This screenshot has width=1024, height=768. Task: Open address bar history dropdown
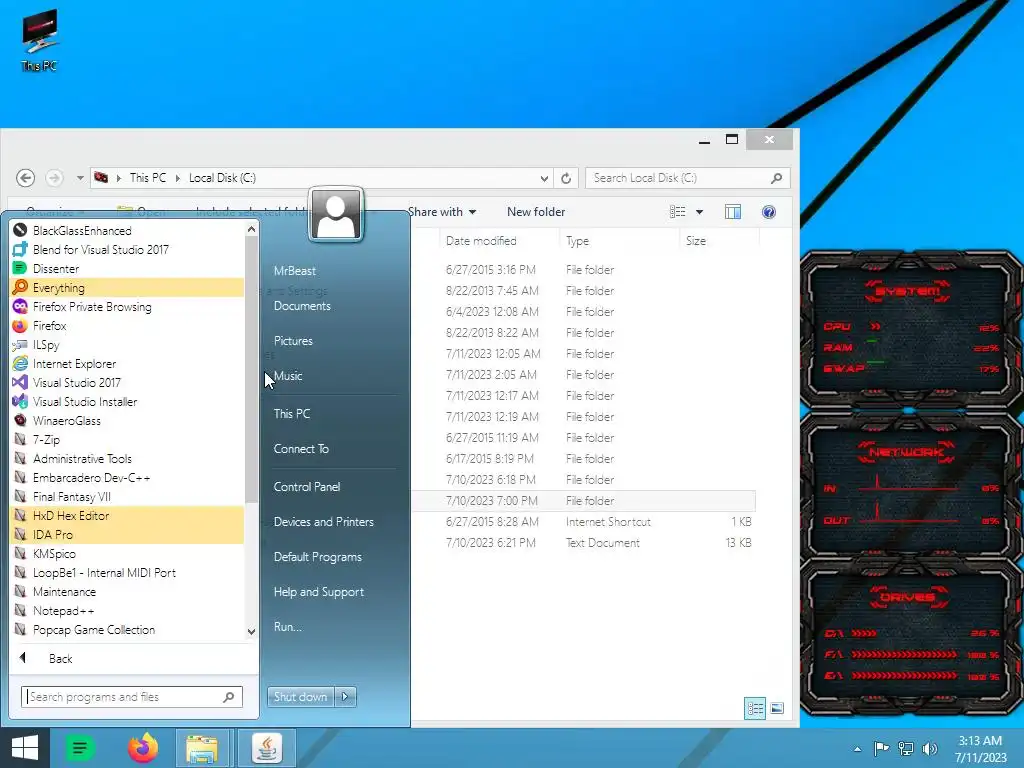coord(544,178)
